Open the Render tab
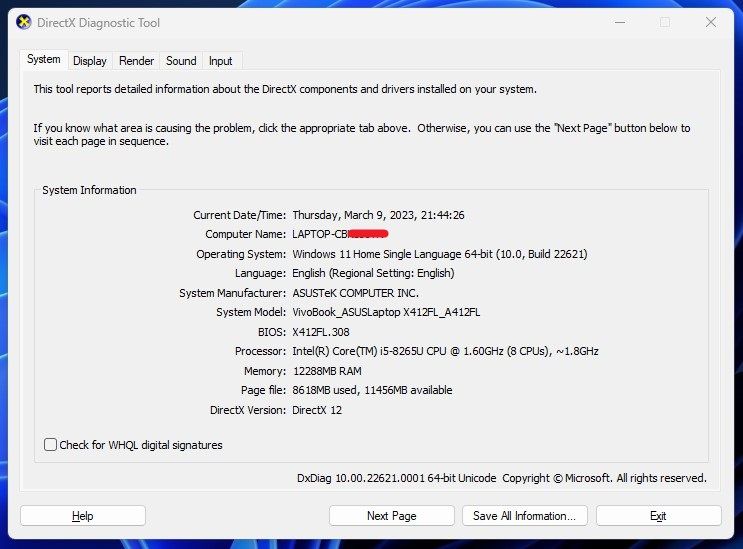The image size is (743, 549). click(x=136, y=61)
